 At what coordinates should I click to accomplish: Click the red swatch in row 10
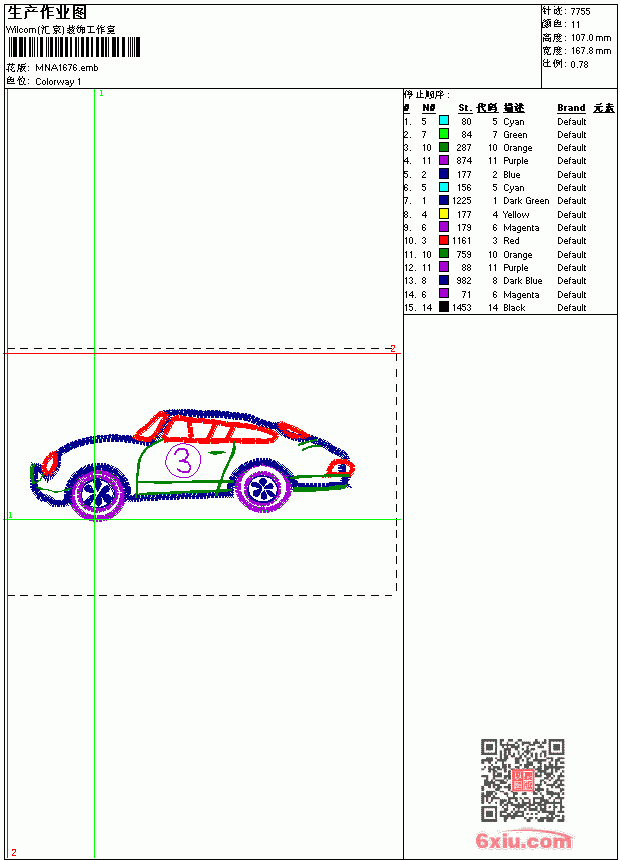point(444,240)
